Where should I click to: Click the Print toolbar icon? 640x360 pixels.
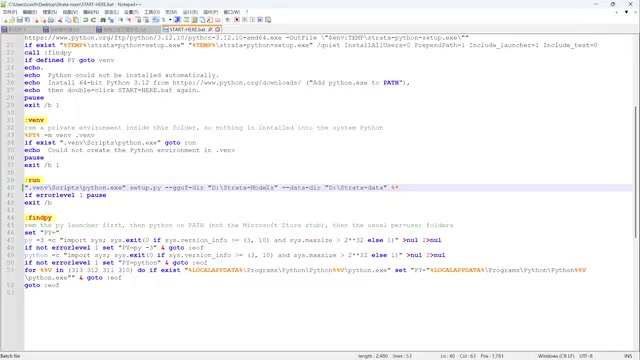point(51,20)
